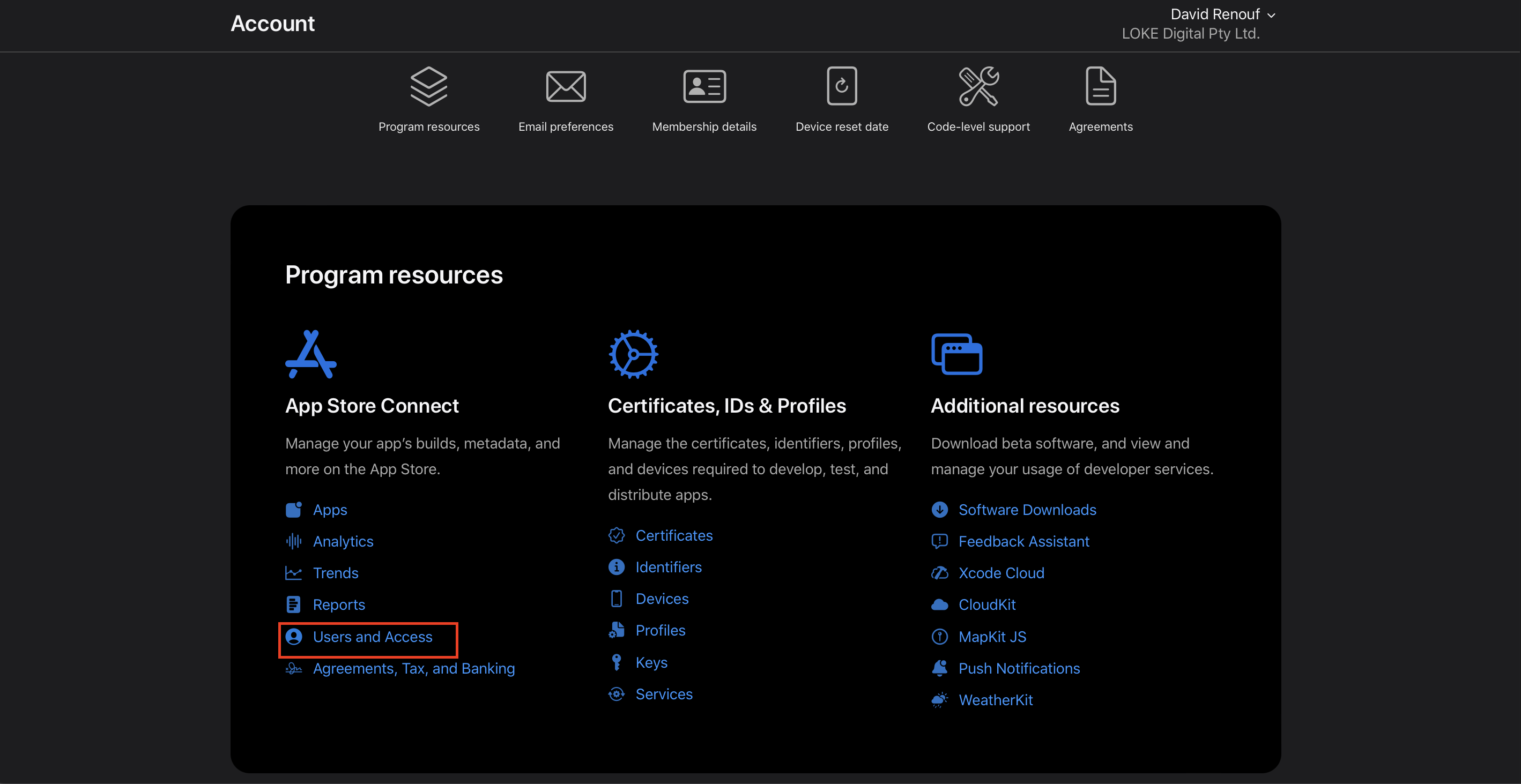Open the Software Downloads link
Viewport: 1521px width, 784px height.
coord(1027,510)
